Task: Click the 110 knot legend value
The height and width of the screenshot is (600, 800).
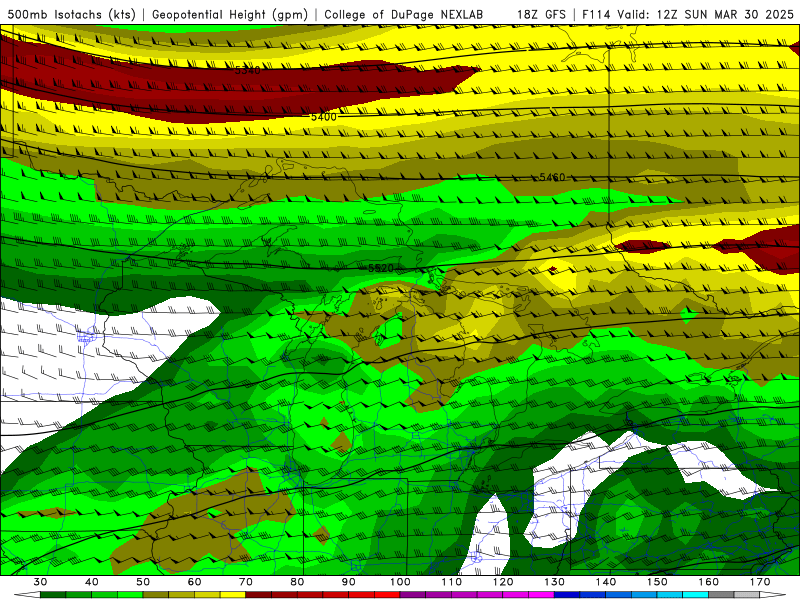Action: click(x=452, y=582)
